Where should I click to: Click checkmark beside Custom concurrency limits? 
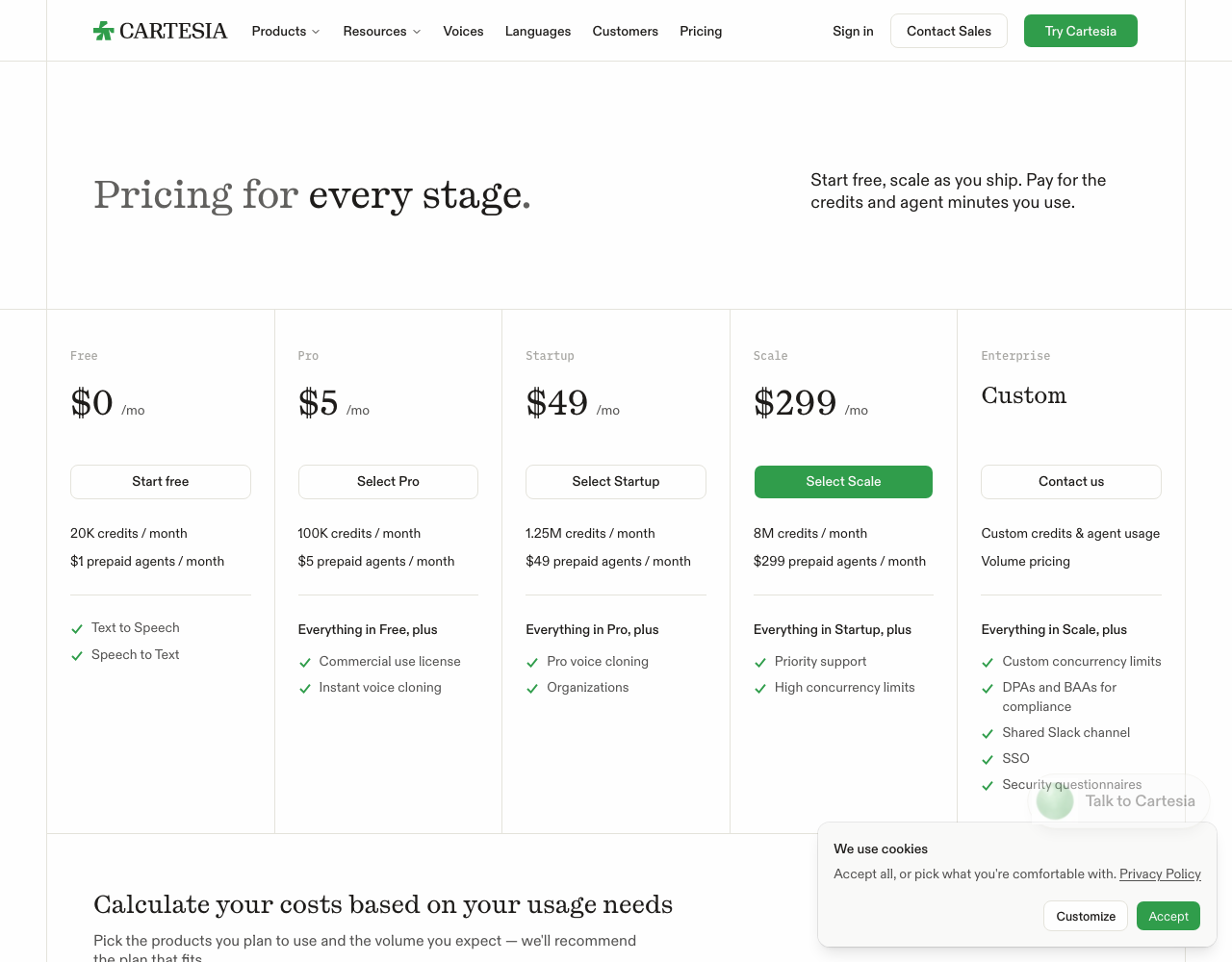[988, 663]
